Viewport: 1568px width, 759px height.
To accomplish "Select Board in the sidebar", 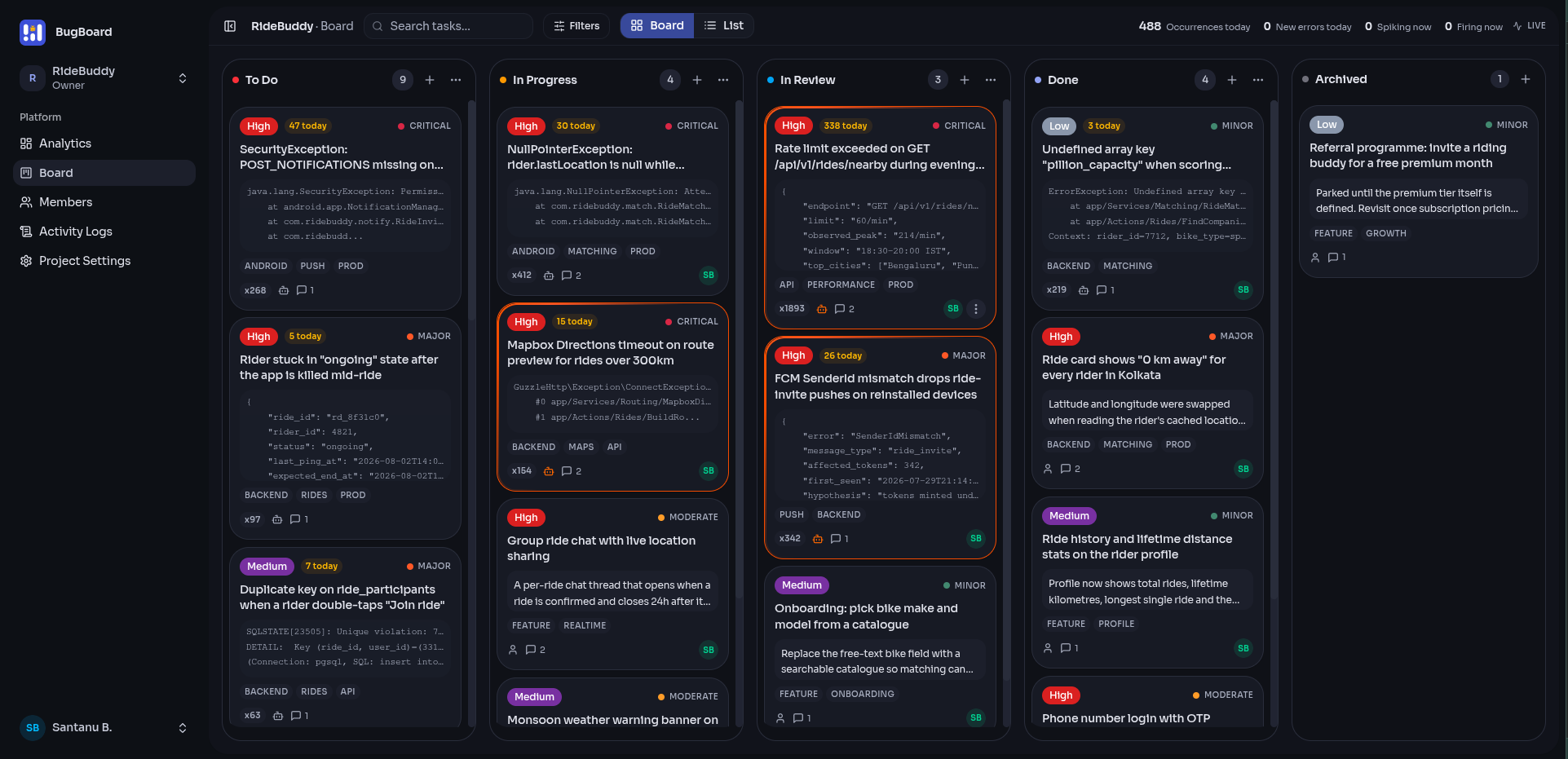I will (x=104, y=173).
